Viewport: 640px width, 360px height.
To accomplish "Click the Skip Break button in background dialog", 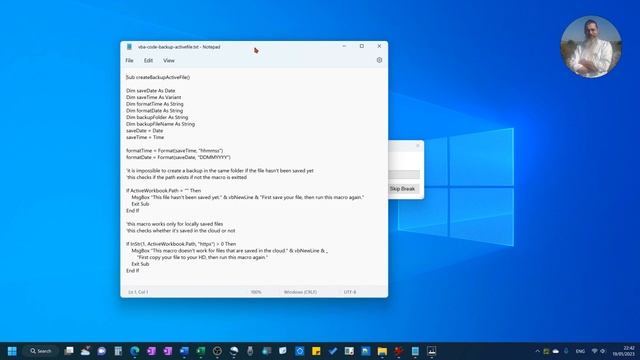I will [x=402, y=189].
